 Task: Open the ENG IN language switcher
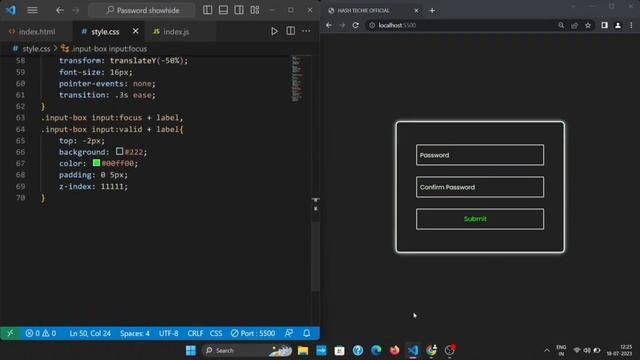[x=561, y=350]
